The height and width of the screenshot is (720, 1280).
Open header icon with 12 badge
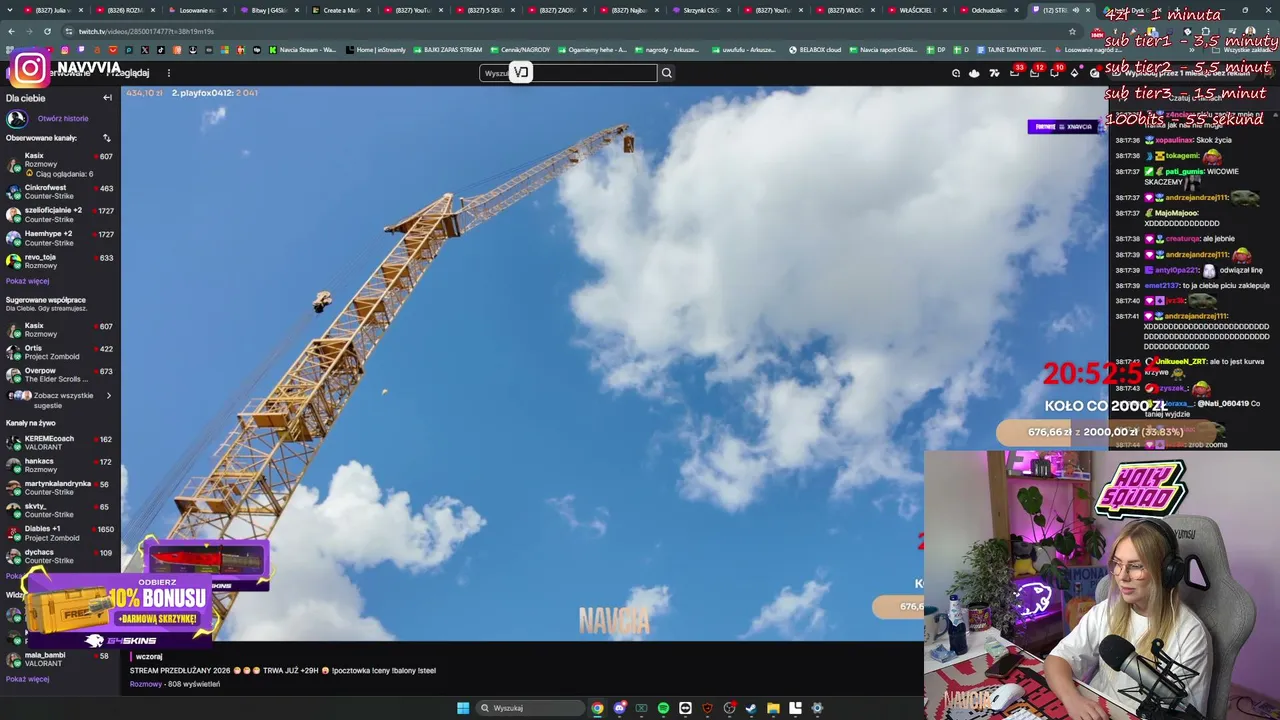1035,73
